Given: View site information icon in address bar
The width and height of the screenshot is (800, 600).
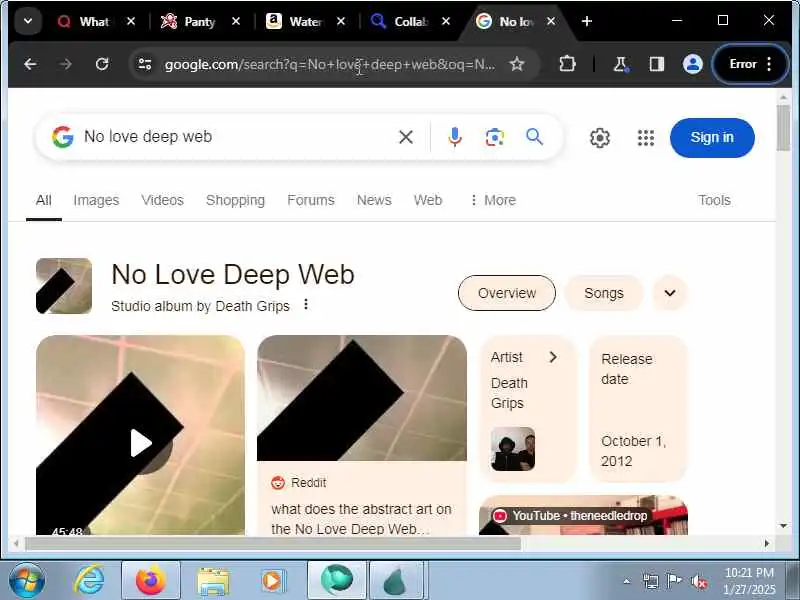Looking at the screenshot, I should pyautogui.click(x=145, y=64).
